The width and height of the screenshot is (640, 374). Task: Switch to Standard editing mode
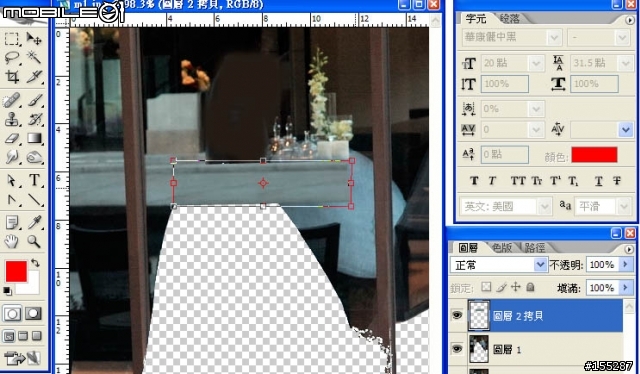click(x=12, y=314)
